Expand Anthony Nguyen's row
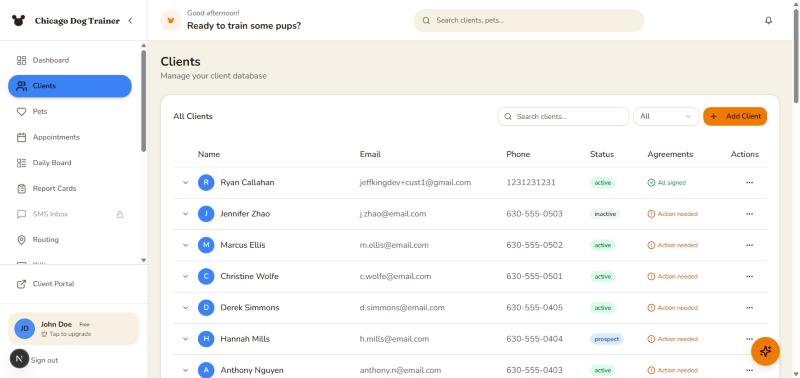This screenshot has height=378, width=800. (x=185, y=370)
